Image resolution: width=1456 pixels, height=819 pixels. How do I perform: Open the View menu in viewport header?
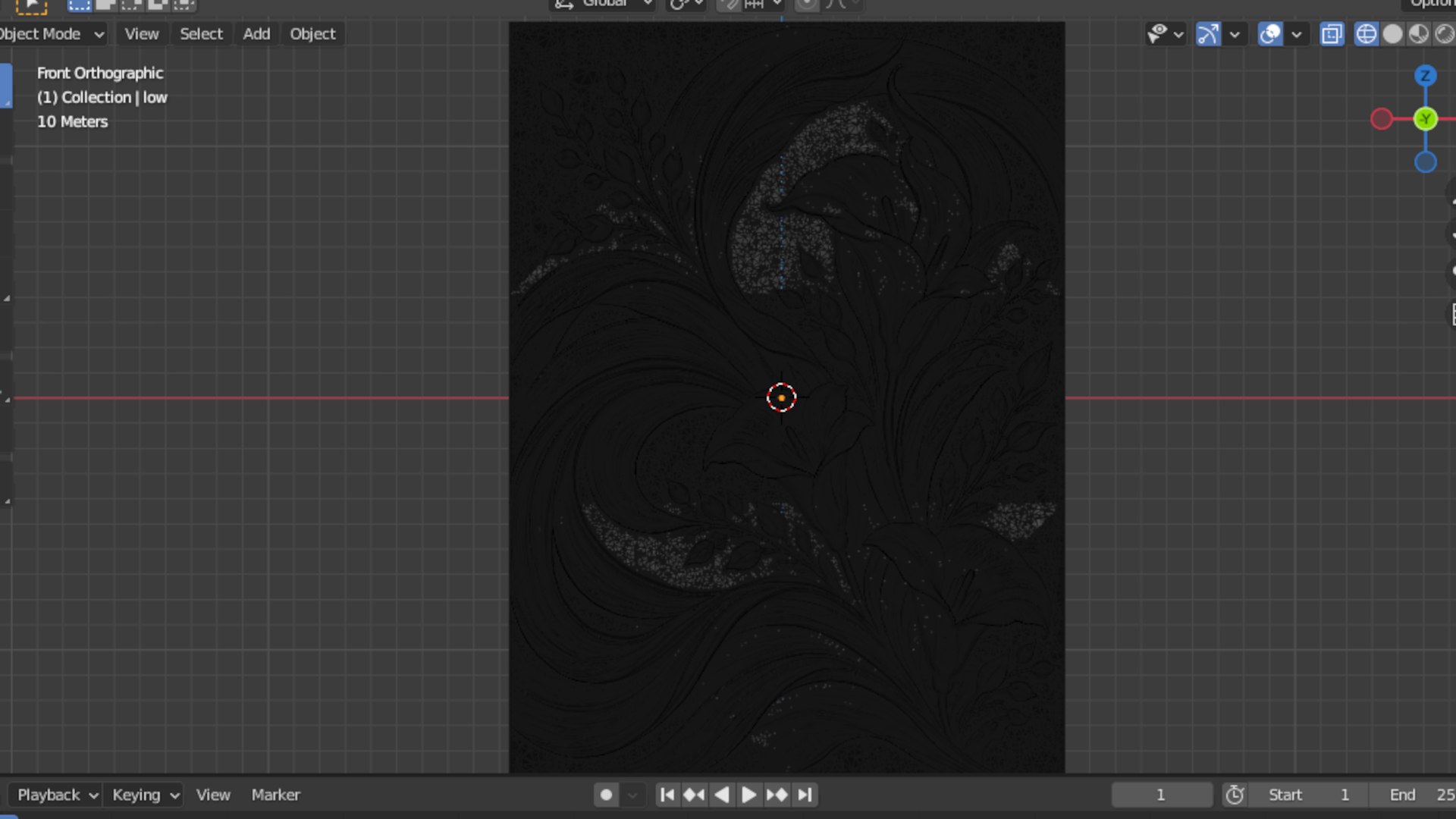tap(142, 34)
